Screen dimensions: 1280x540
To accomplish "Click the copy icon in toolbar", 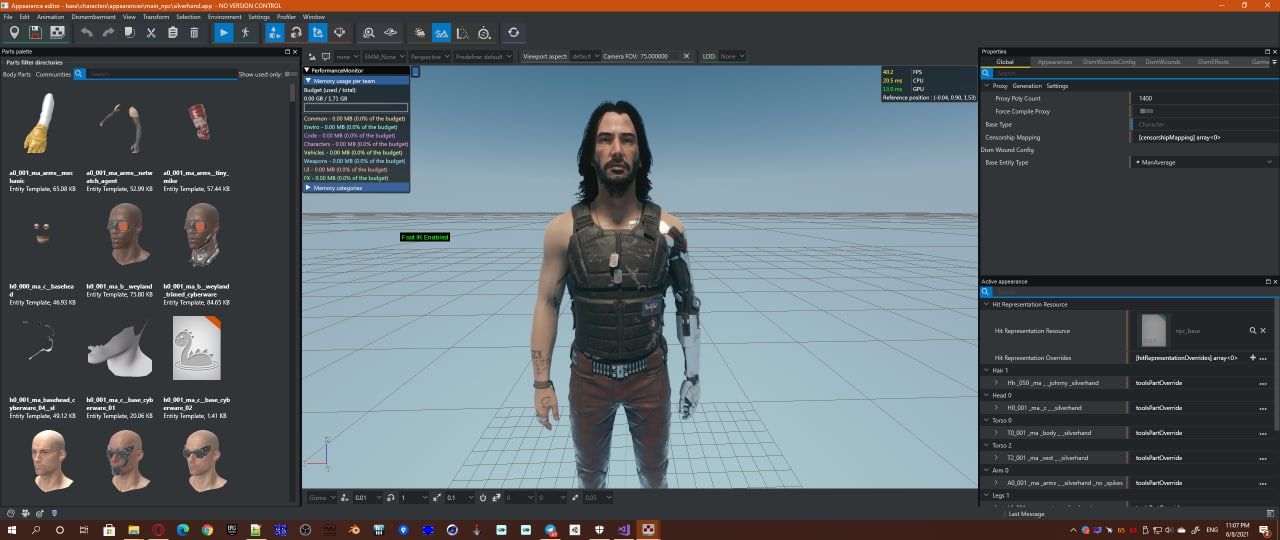I will pos(130,33).
